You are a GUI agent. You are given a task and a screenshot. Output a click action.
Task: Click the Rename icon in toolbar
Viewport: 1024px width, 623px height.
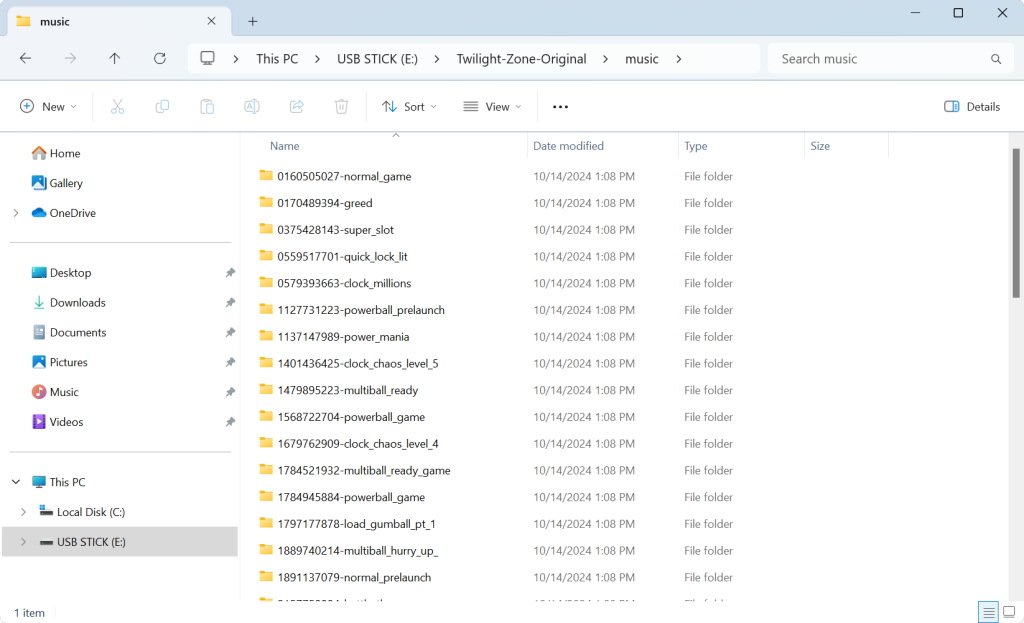click(x=251, y=106)
